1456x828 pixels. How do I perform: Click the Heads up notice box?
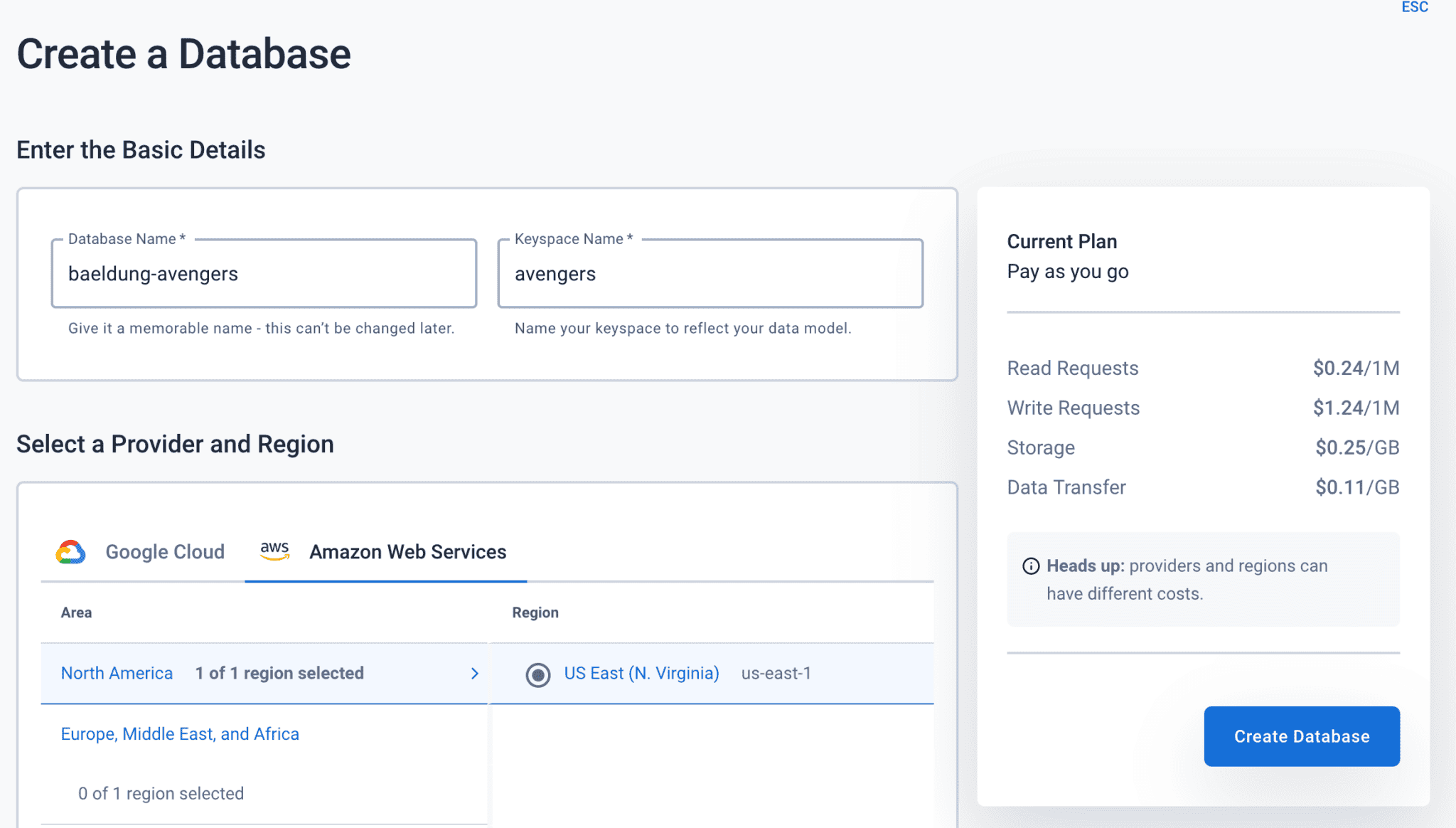(x=1203, y=580)
